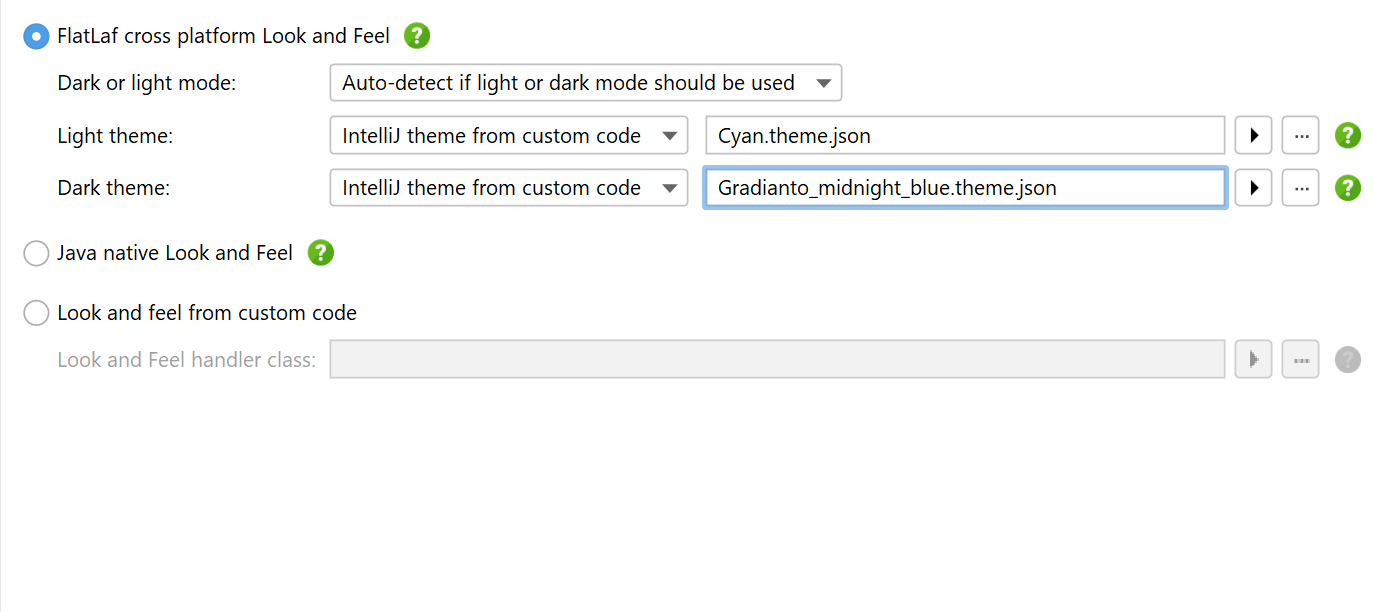Click arrow button next to Cyan.theme.json field

tap(1253, 135)
